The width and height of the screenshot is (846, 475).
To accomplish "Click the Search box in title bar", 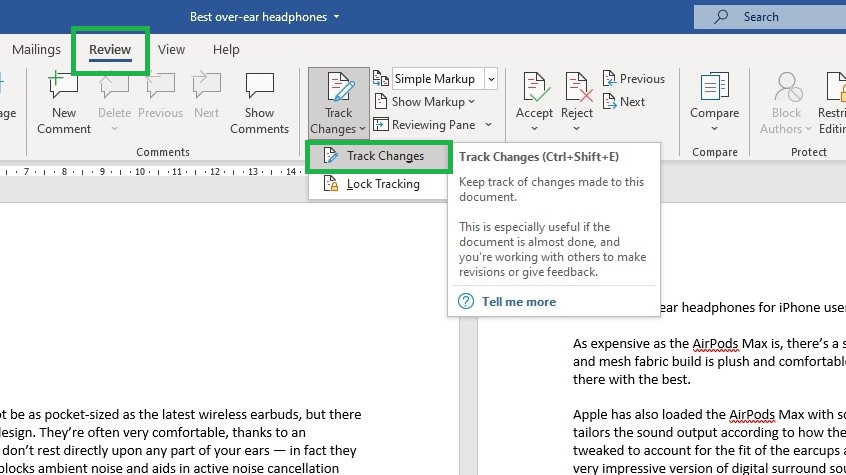I will tap(770, 17).
